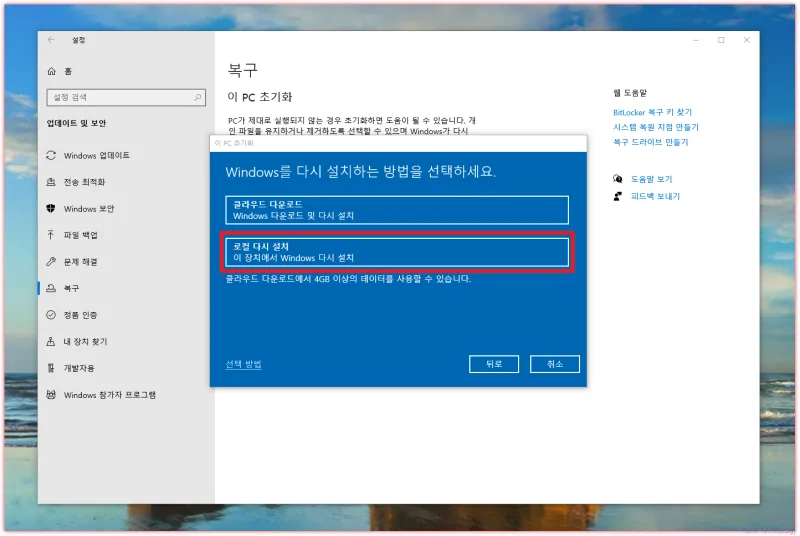Choose 로컬 다시 설치 option
The image size is (800, 536).
pos(397,252)
